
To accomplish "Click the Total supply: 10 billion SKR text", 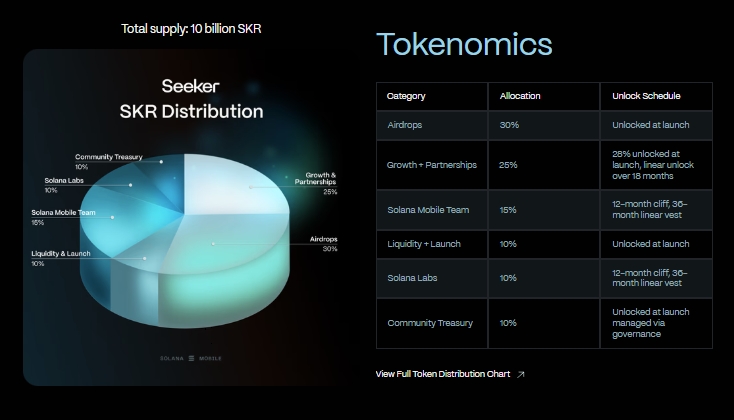I will (191, 28).
